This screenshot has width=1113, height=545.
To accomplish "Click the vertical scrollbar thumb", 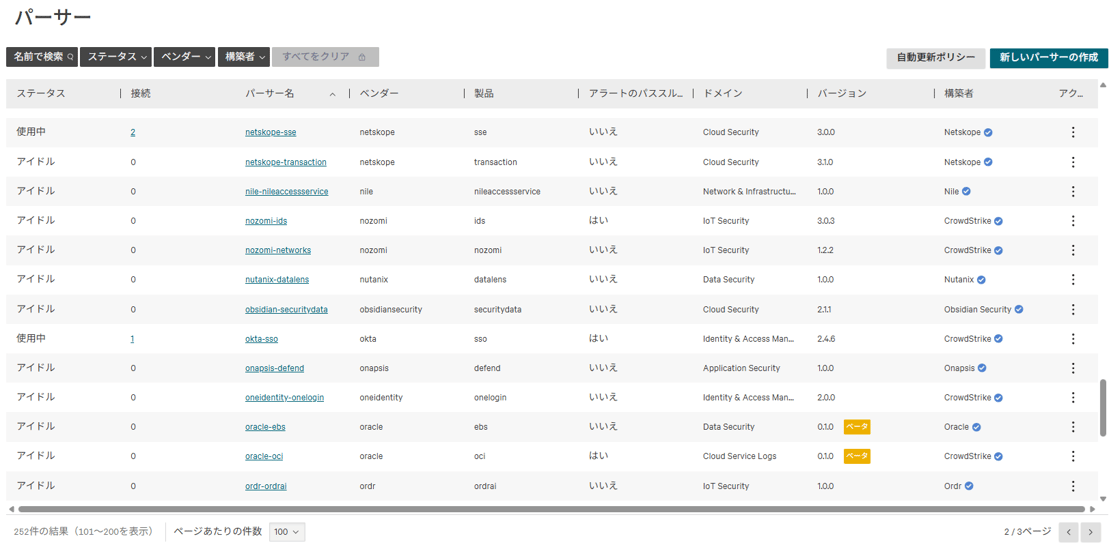I will [x=1103, y=407].
